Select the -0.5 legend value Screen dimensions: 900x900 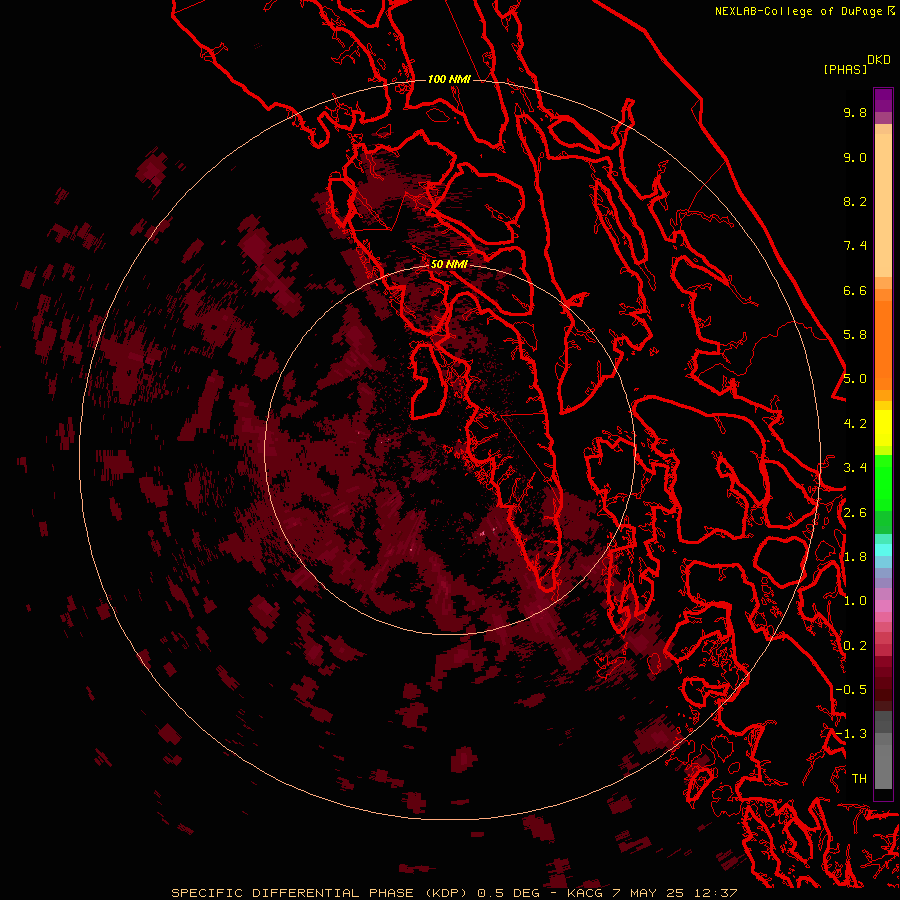[851, 690]
